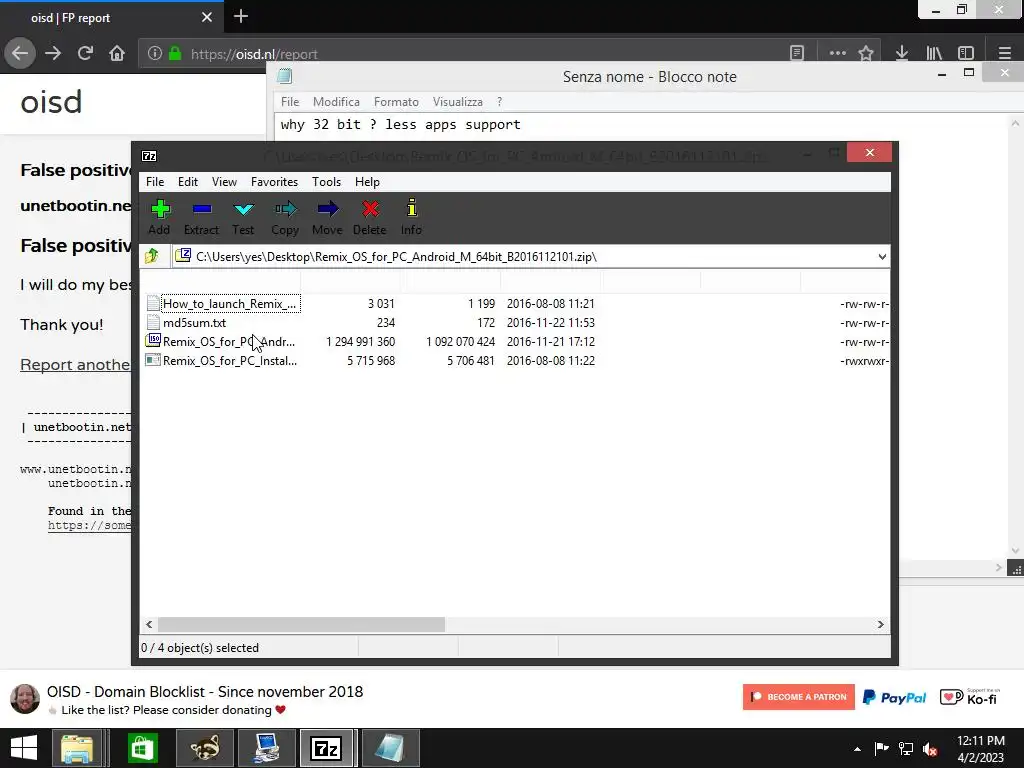Open the Favorites menu in 7-Zip
Viewport: 1024px width, 768px height.
tap(274, 182)
